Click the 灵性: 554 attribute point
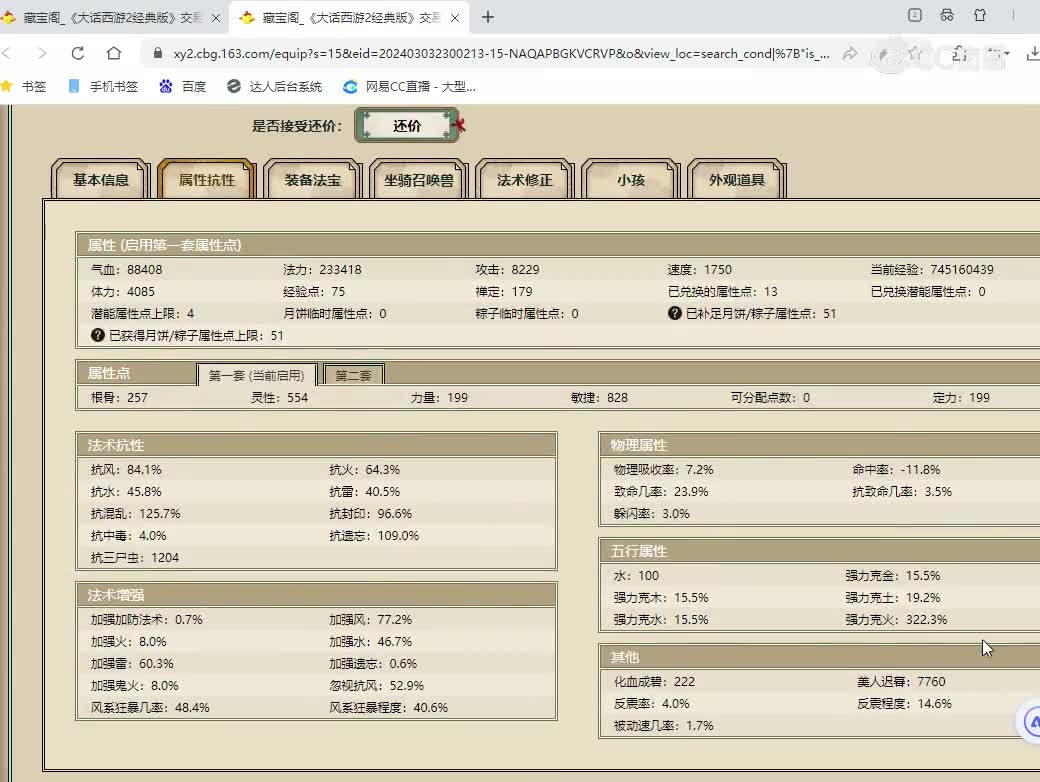Viewport: 1040px width, 782px height. tap(279, 397)
